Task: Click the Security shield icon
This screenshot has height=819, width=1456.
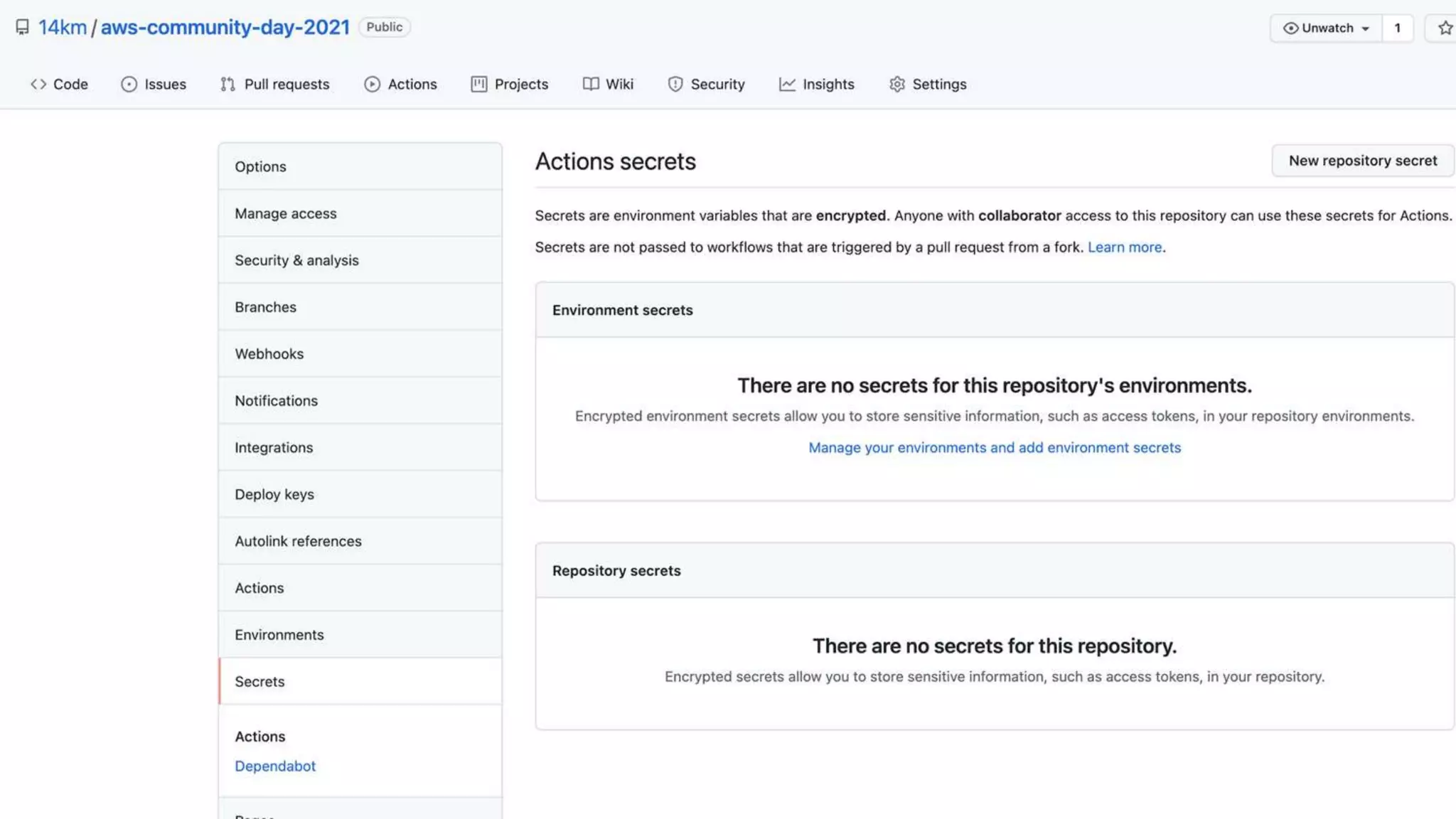Action: click(675, 84)
